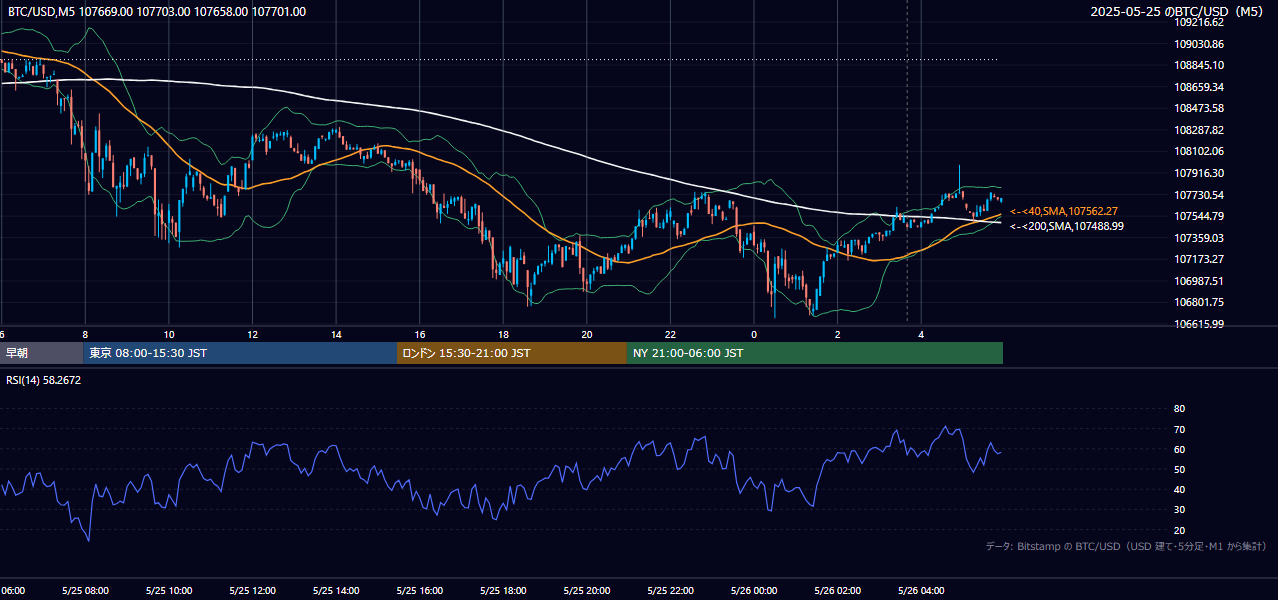Viewport: 1278px width, 600px height.
Task: Select the ロンドン 15:30-21:00 JST session bar
Action: pos(512,353)
